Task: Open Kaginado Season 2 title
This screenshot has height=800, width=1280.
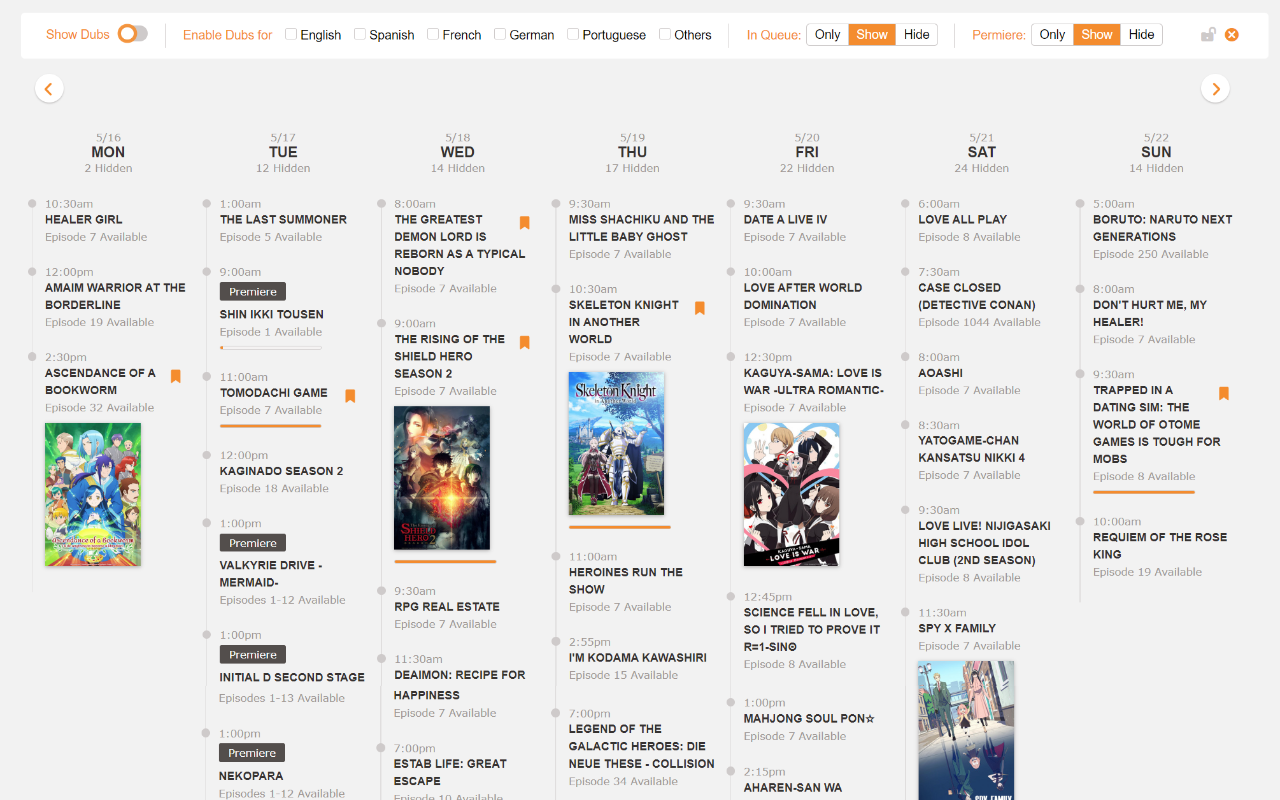Action: coord(281,471)
